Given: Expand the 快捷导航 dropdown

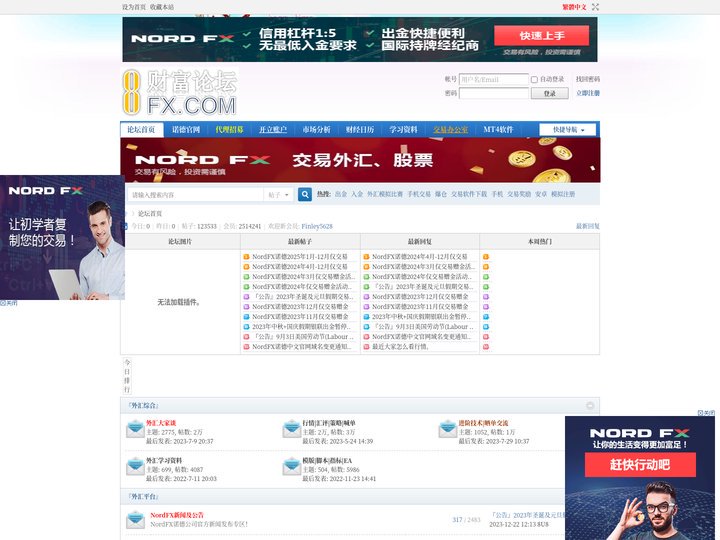Looking at the screenshot, I should (x=568, y=129).
